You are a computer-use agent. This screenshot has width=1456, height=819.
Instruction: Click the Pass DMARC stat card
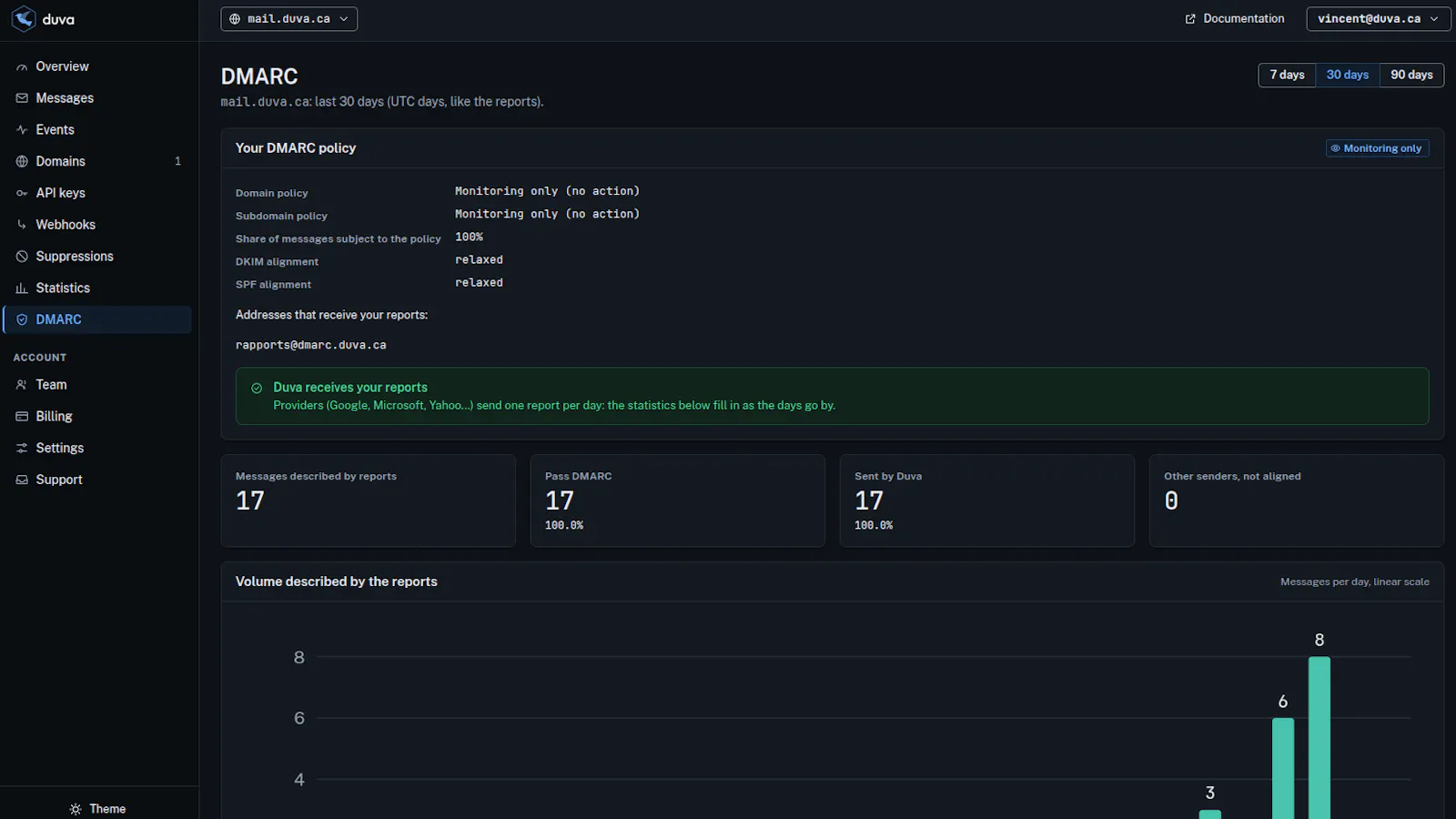[x=677, y=500]
